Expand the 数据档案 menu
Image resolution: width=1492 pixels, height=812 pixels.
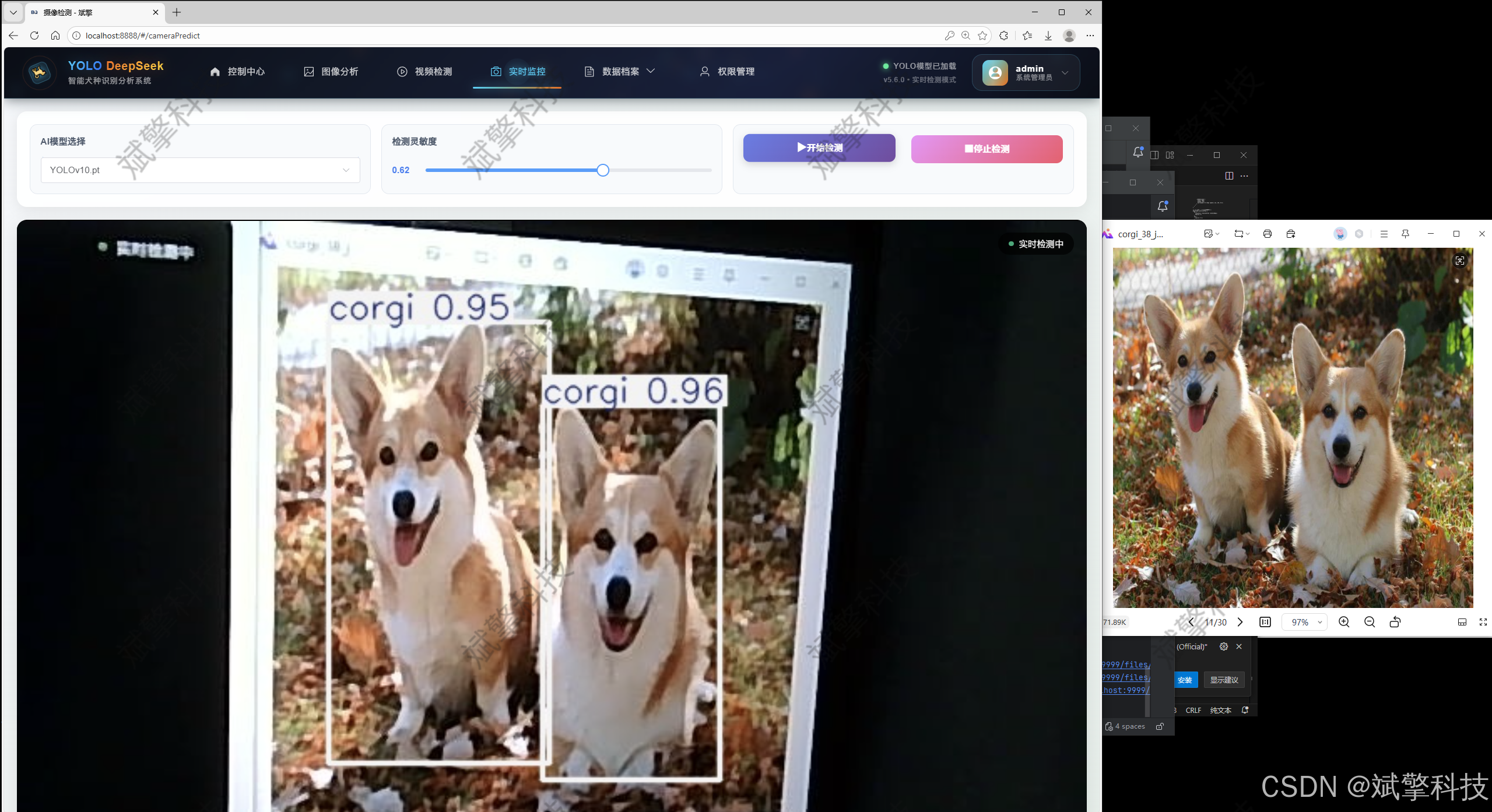[620, 71]
